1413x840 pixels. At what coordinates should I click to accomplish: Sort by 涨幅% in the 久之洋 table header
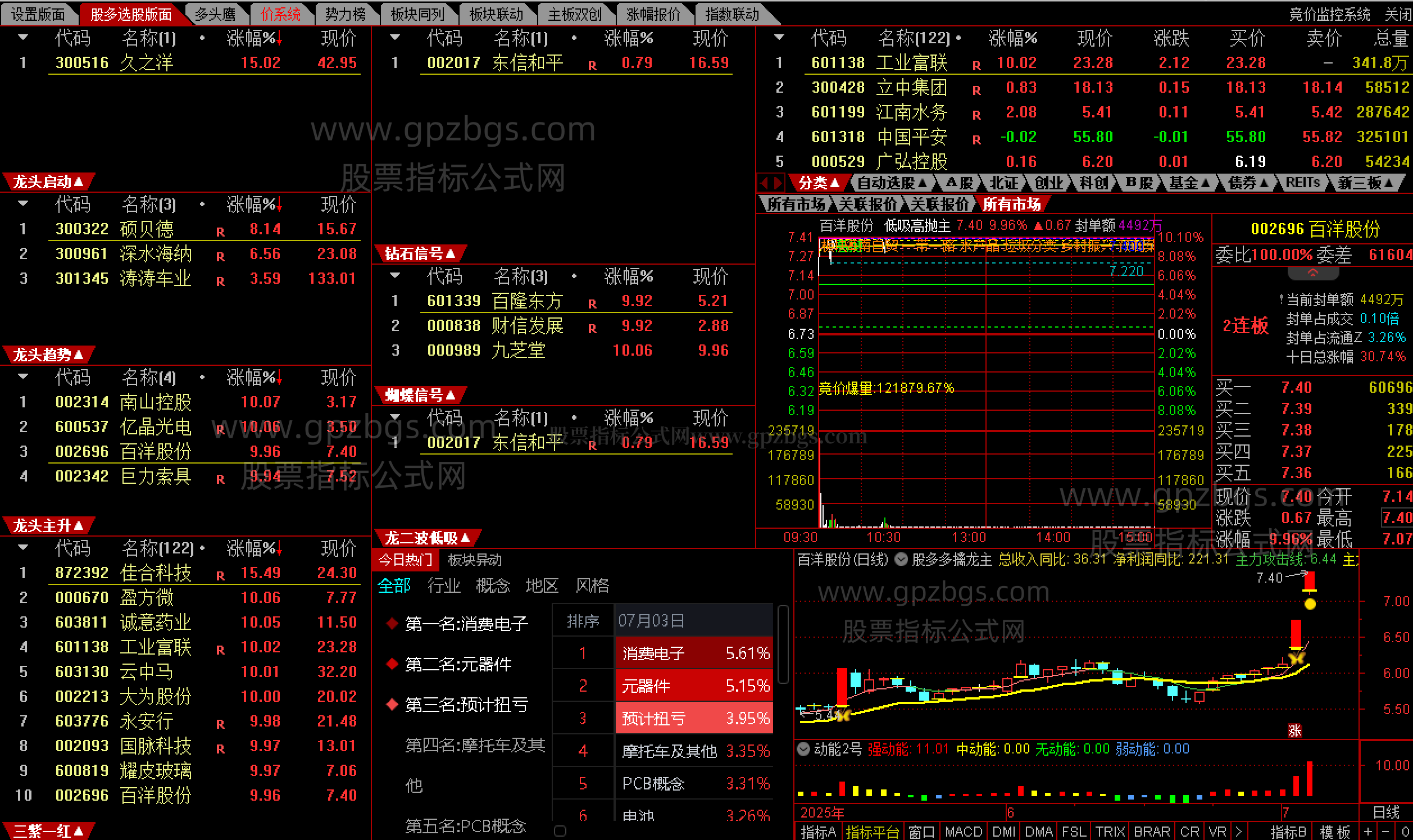pyautogui.click(x=254, y=38)
